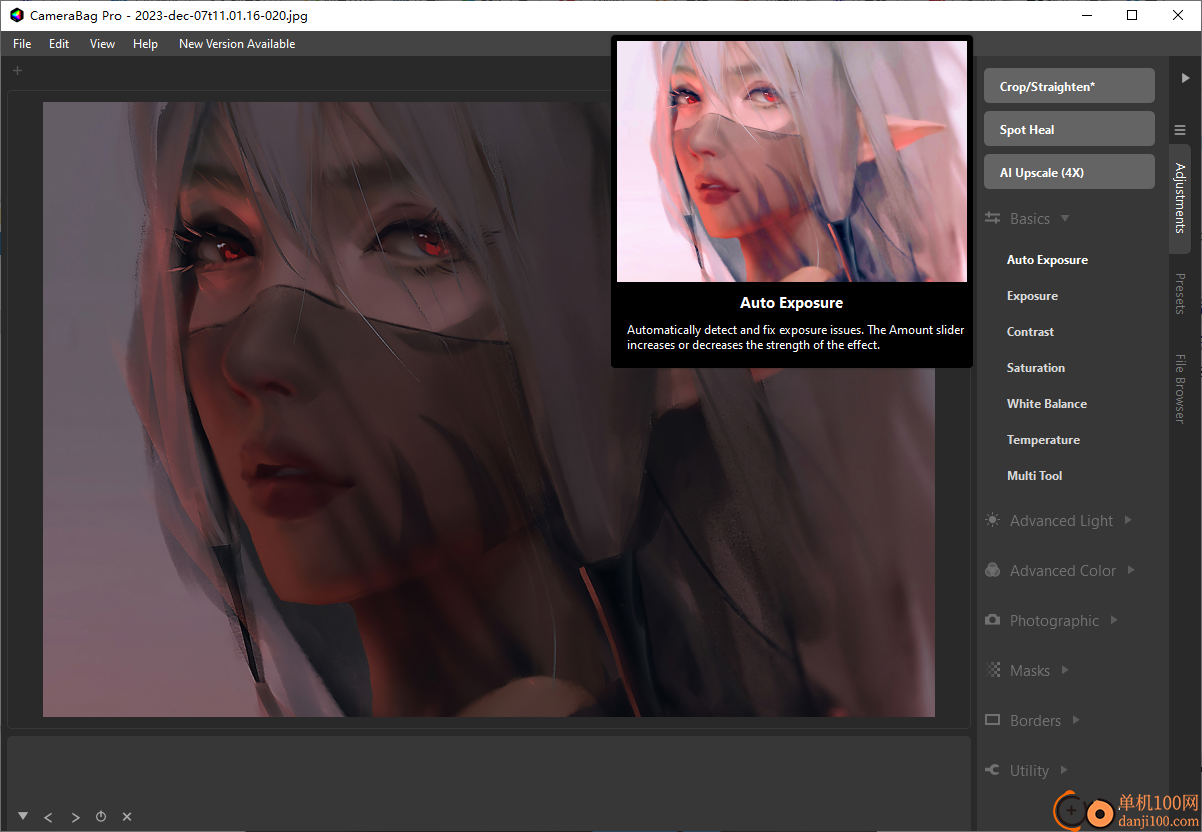Open the File menu

(x=22, y=44)
